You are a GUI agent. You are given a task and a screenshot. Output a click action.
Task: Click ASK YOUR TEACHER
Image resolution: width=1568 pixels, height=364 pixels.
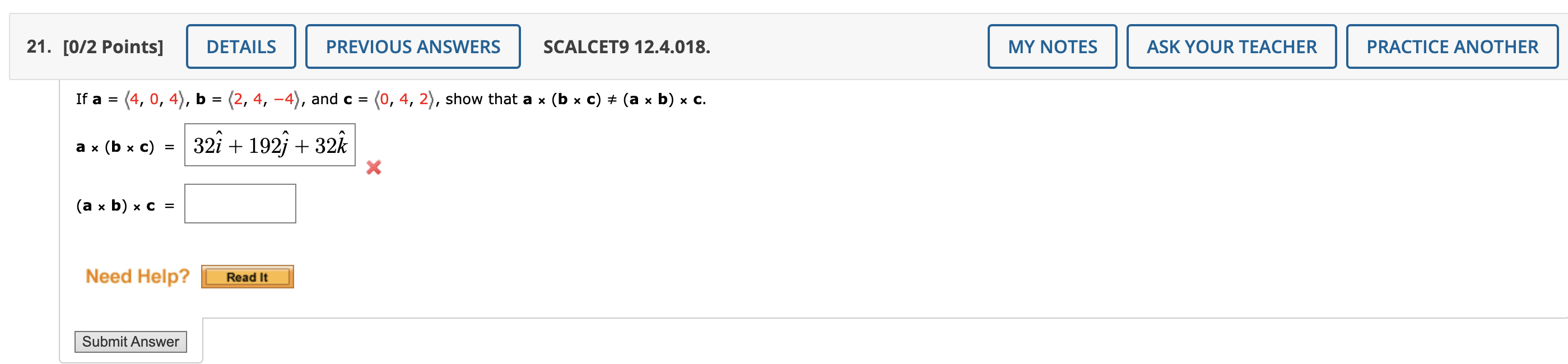(x=1231, y=46)
